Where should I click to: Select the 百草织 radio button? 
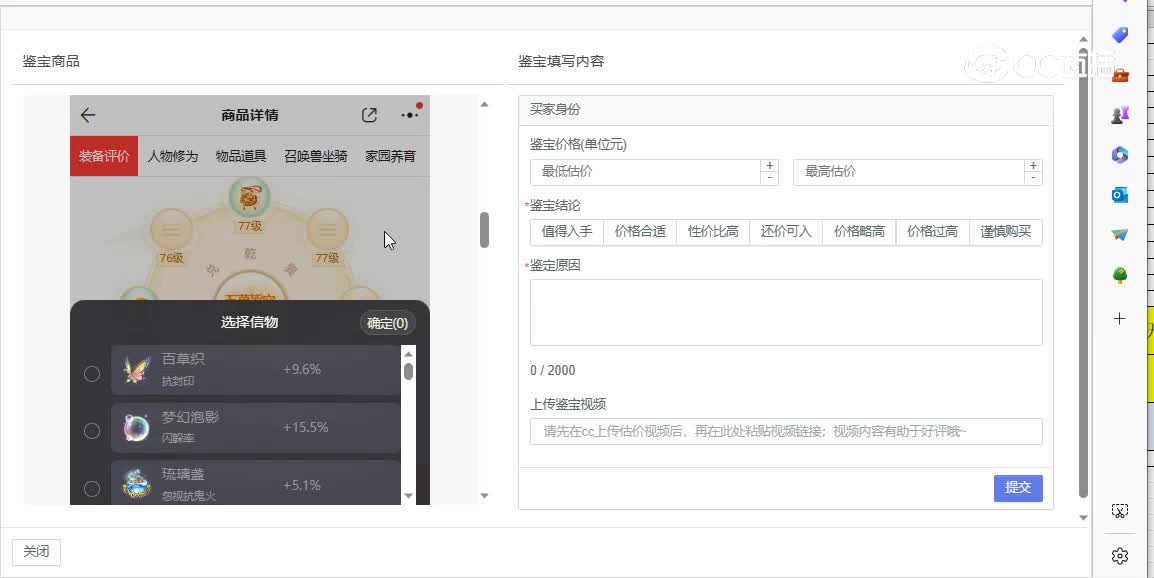(92, 373)
